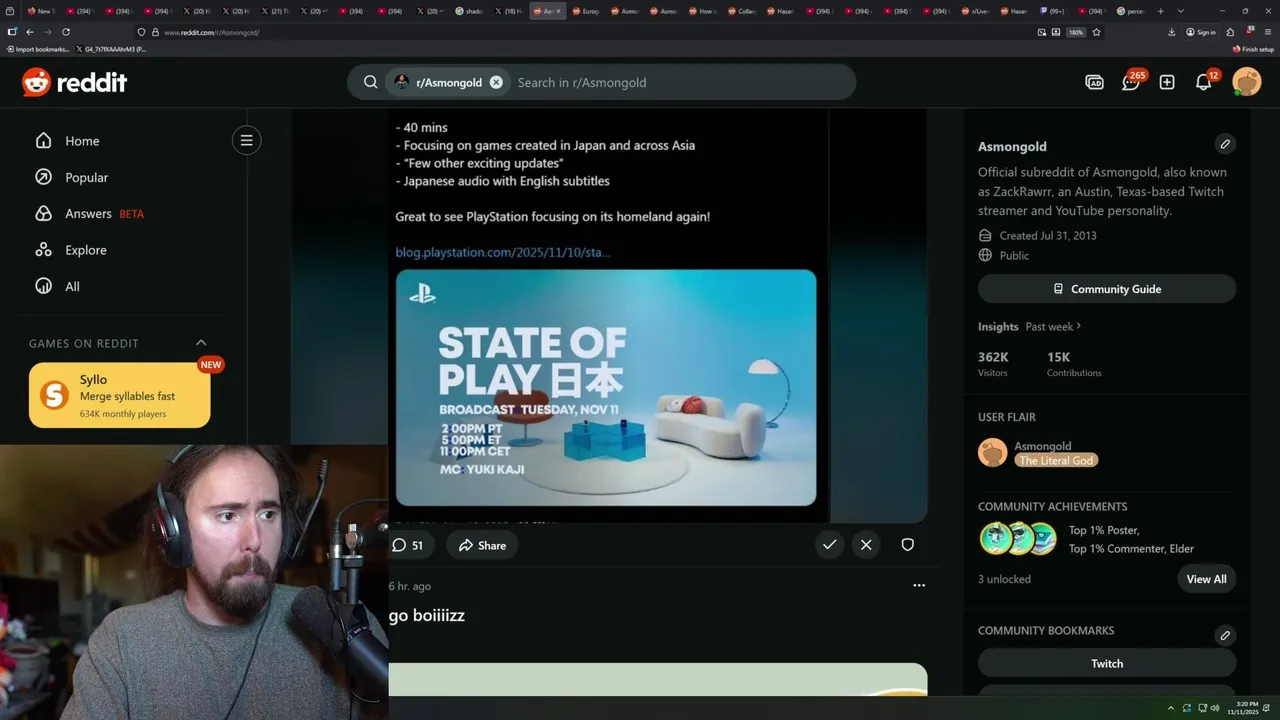Viewport: 1280px width, 720px height.
Task: Expand Insights Past week chevron
Action: click(x=1078, y=326)
